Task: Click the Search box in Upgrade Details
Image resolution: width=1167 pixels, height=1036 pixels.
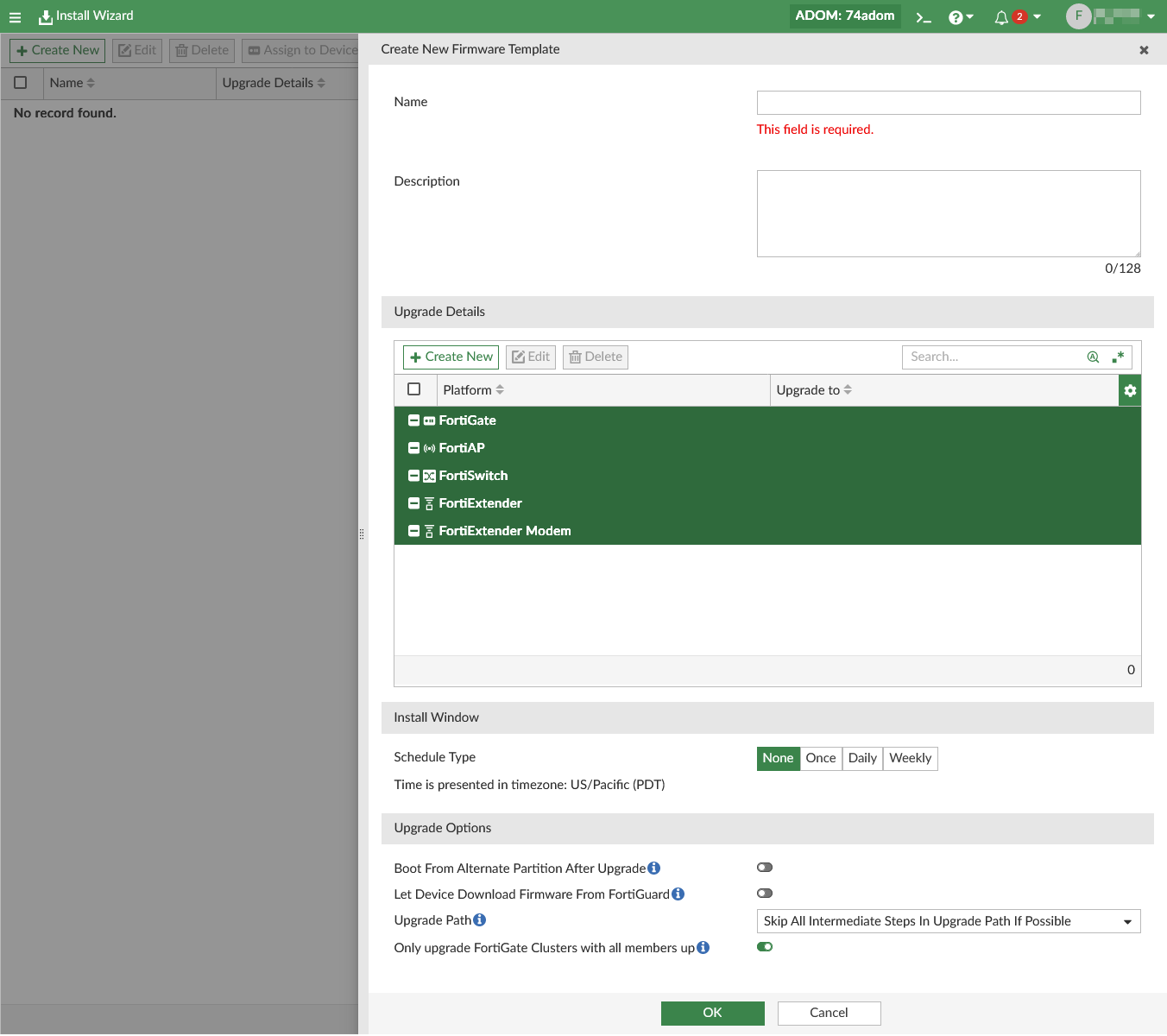Action: click(993, 357)
